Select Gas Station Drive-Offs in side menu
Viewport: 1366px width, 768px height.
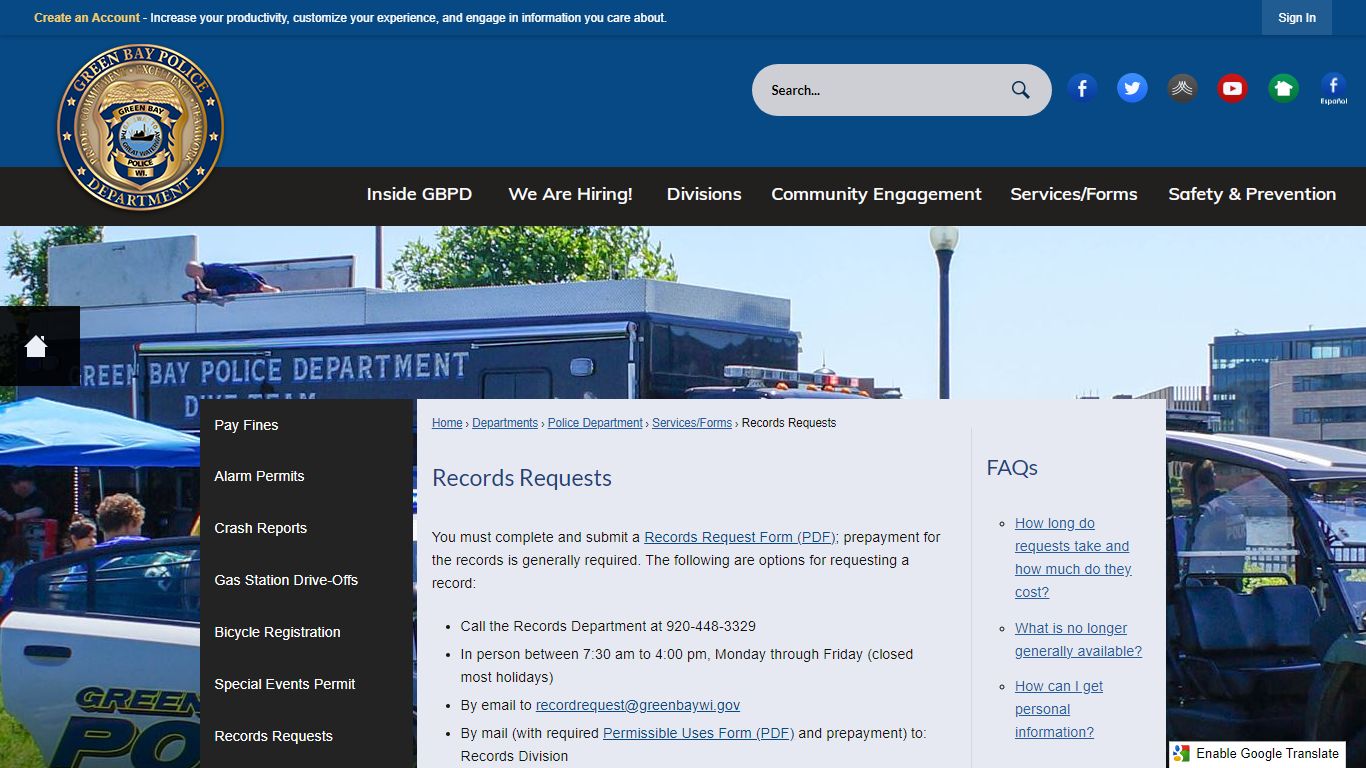[x=308, y=580]
